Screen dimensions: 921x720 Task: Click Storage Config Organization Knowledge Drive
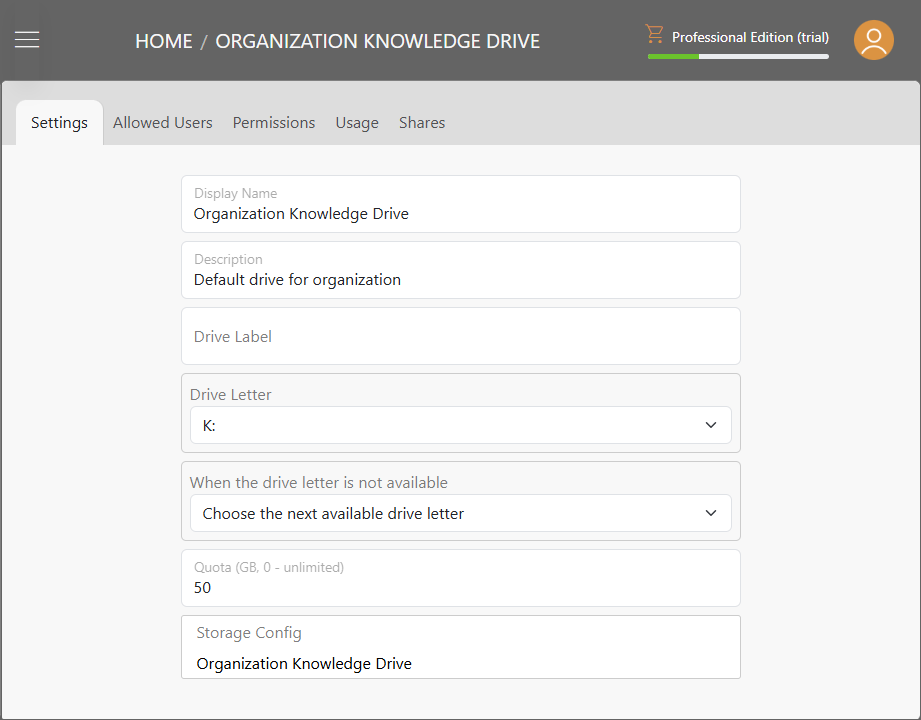(460, 647)
